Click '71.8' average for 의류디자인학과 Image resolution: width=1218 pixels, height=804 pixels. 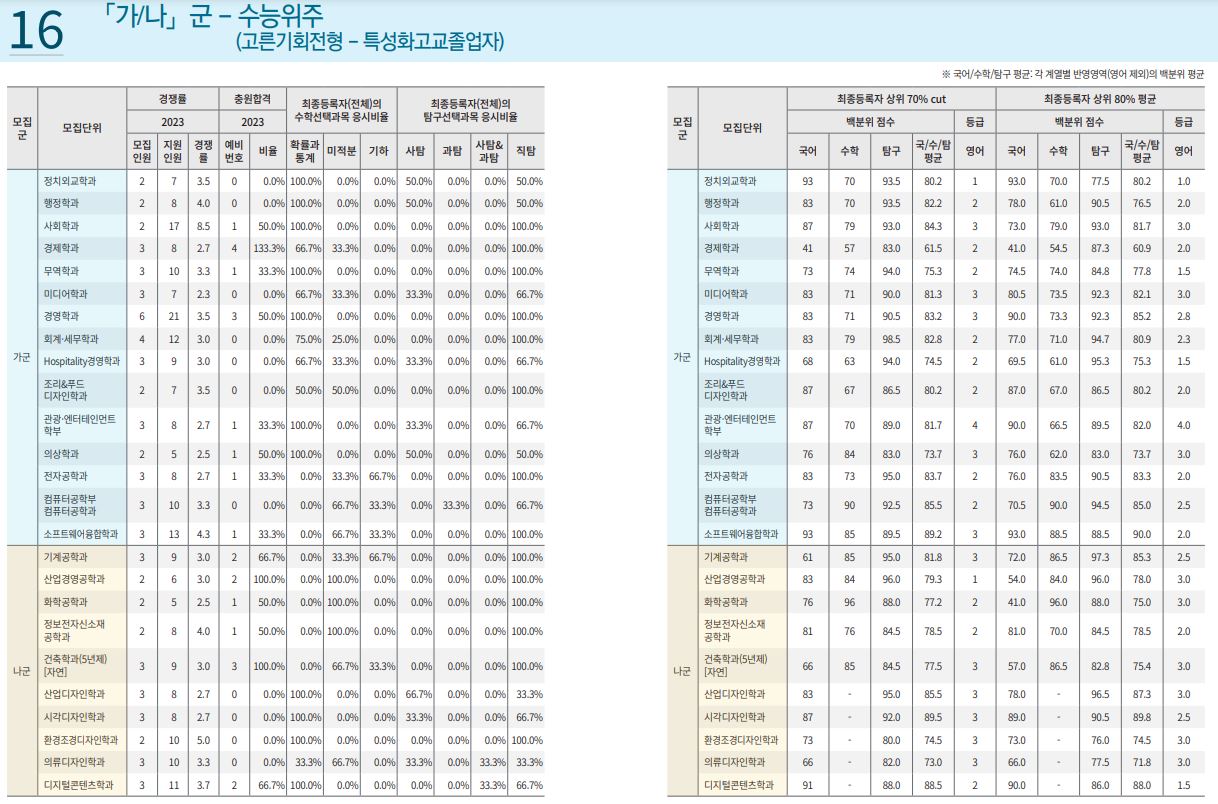(x=1141, y=763)
